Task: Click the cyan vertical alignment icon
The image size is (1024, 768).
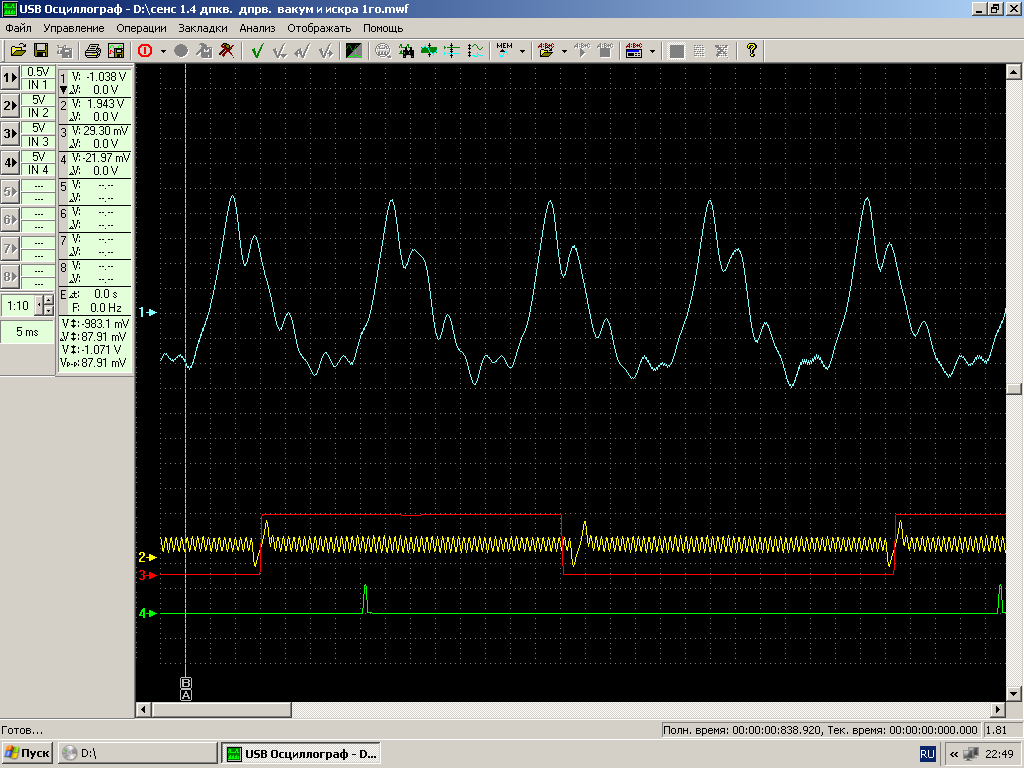Action: (x=452, y=50)
